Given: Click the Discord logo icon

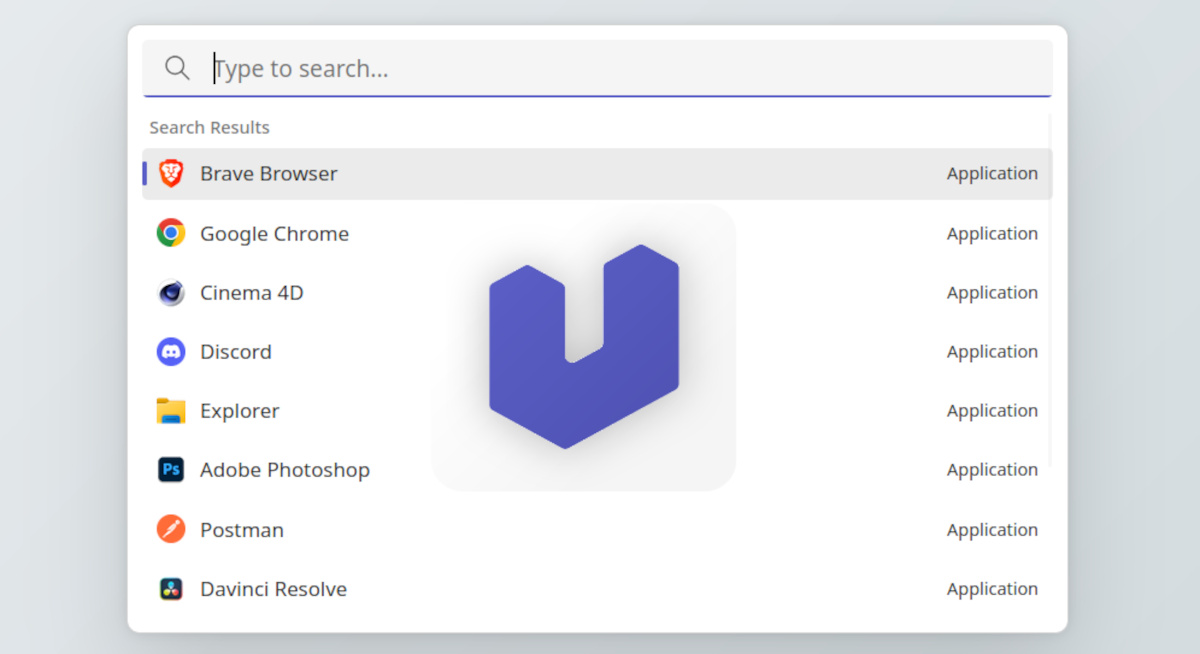Looking at the screenshot, I should [x=171, y=352].
